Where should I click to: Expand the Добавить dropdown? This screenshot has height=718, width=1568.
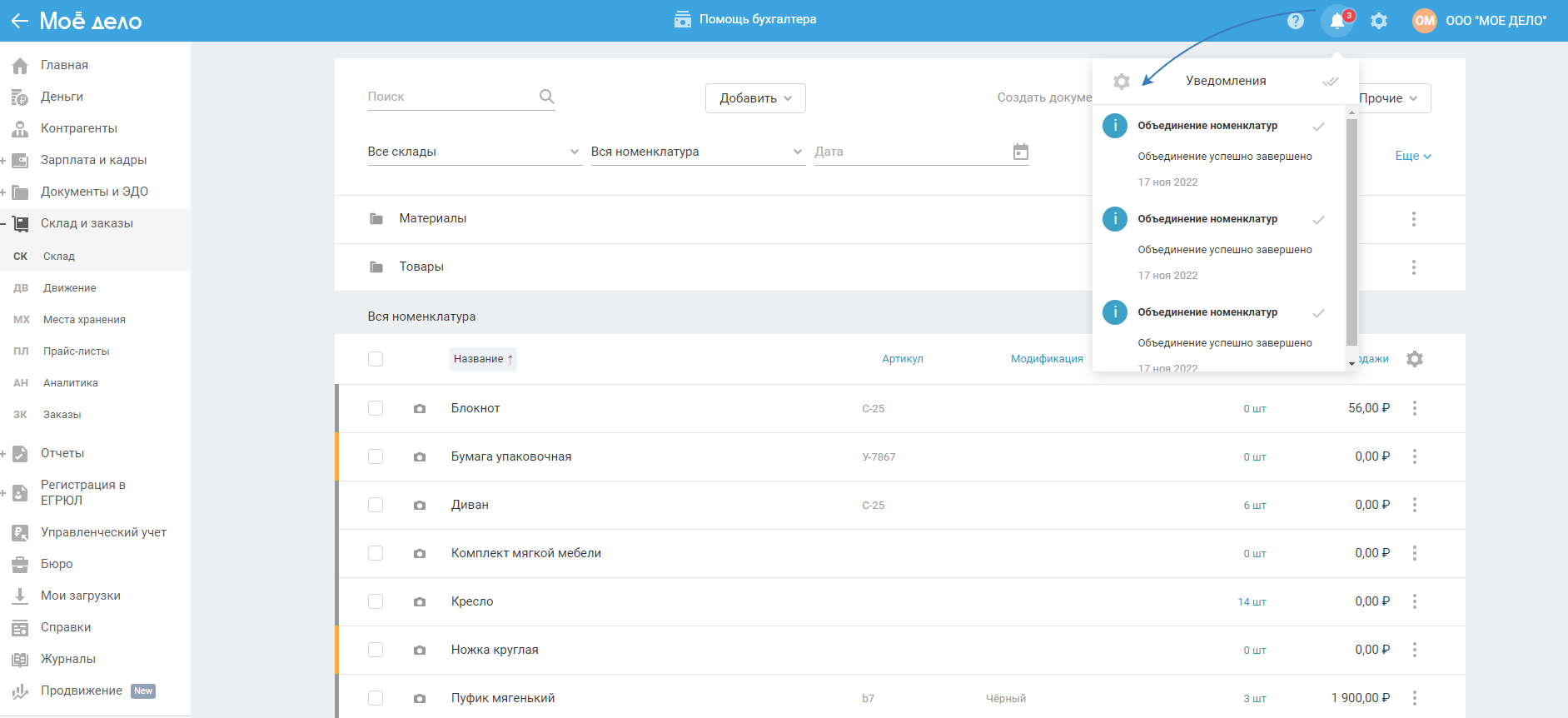(754, 98)
